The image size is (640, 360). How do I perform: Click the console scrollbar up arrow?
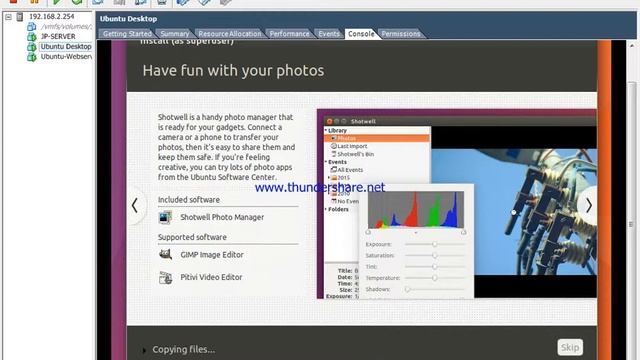tap(632, 45)
